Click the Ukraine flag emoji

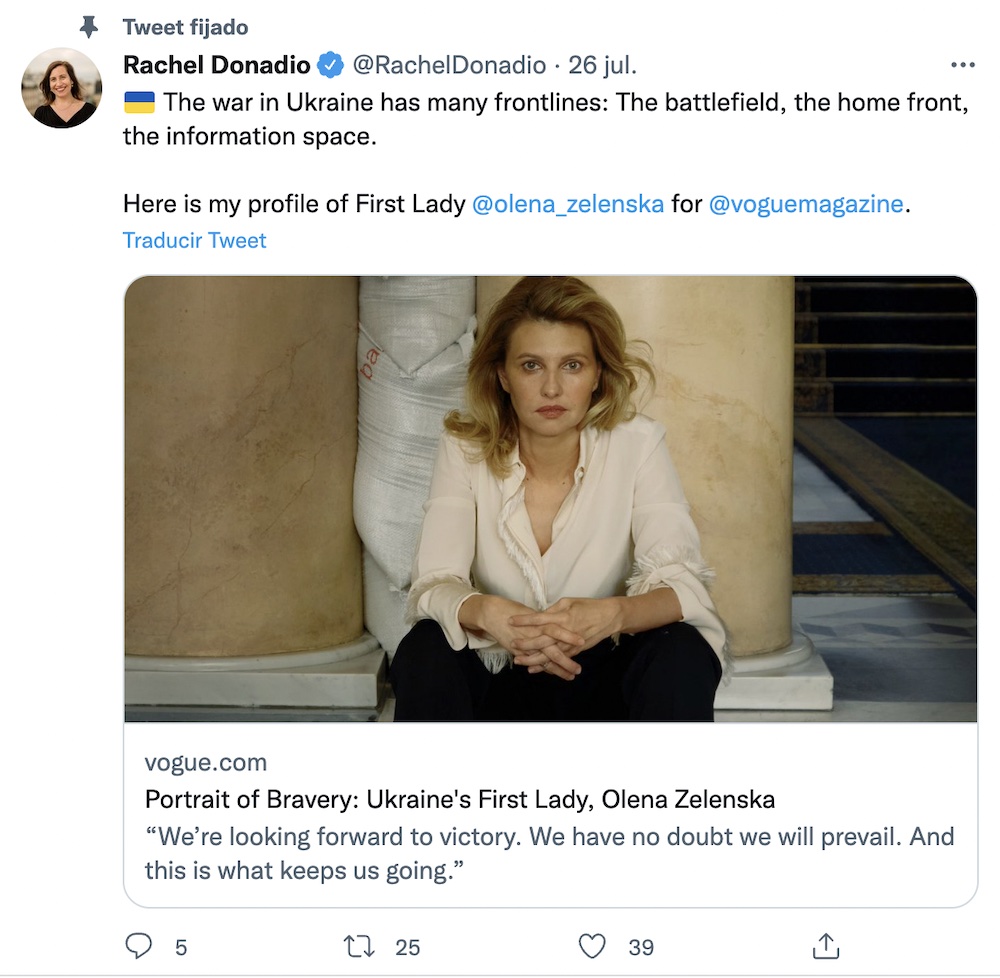tap(139, 101)
